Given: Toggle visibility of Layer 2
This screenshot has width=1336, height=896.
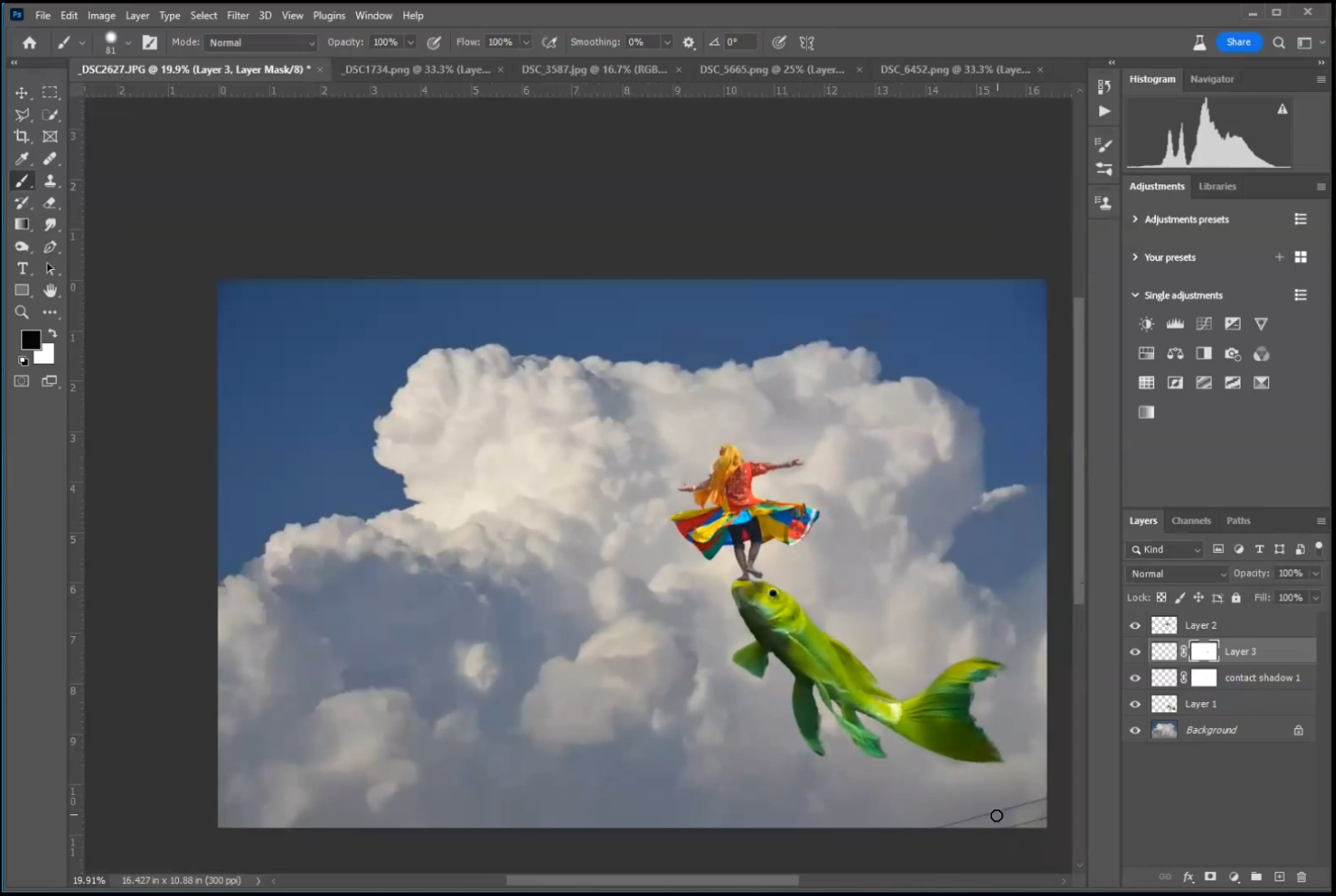Looking at the screenshot, I should [x=1135, y=626].
